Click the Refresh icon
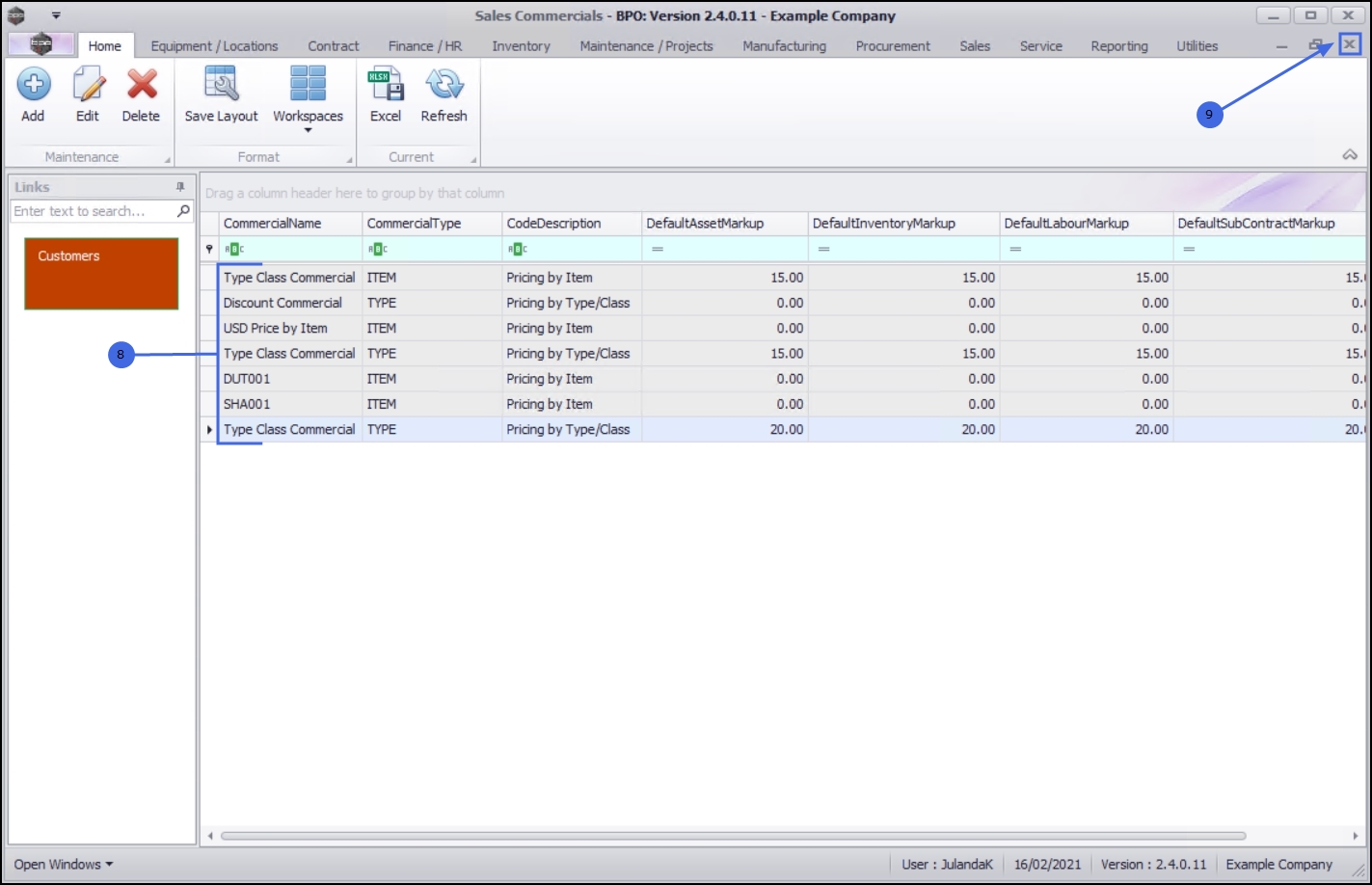1372x885 pixels. (444, 85)
